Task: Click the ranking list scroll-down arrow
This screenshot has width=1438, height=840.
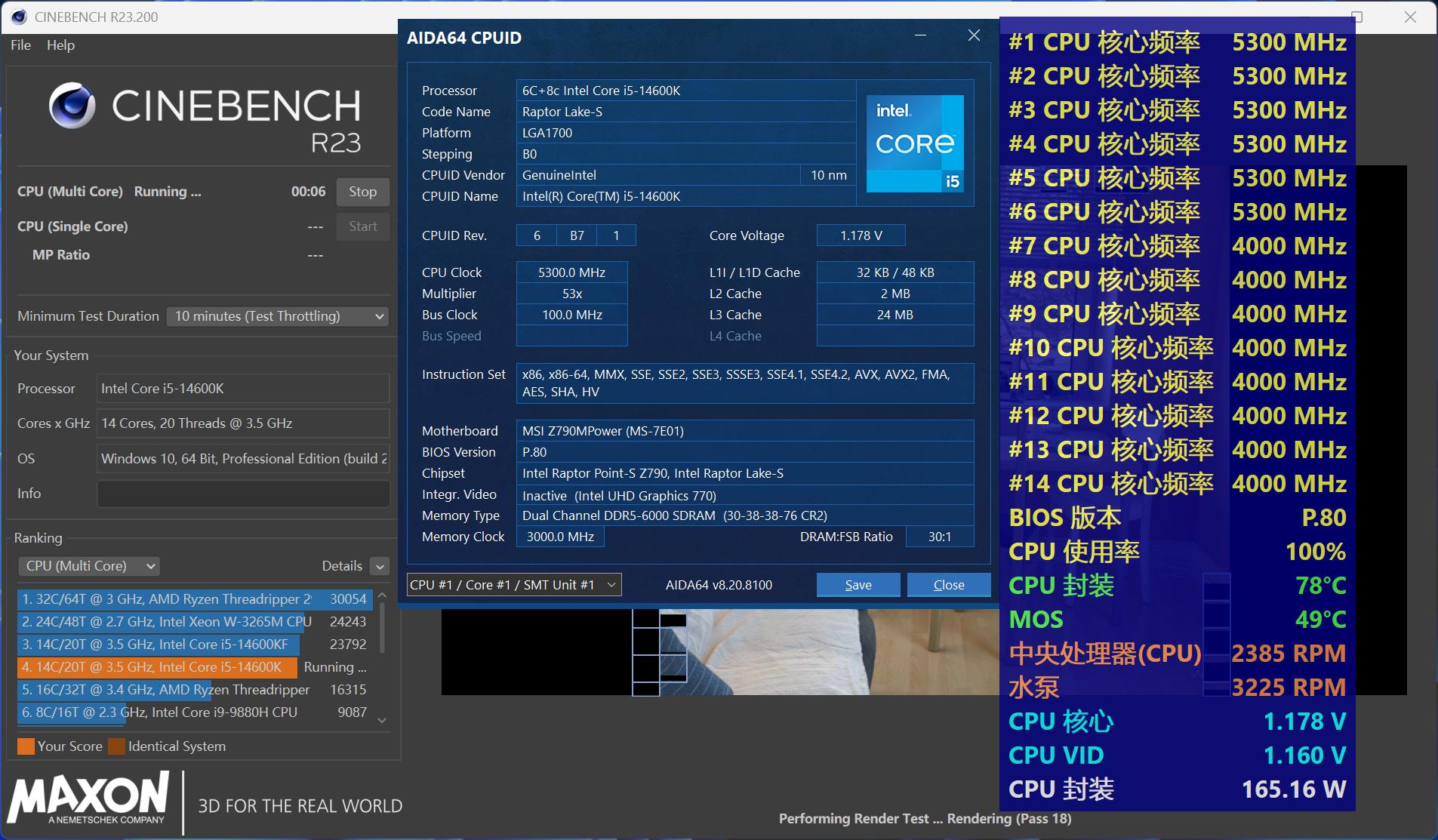Action: tap(382, 721)
